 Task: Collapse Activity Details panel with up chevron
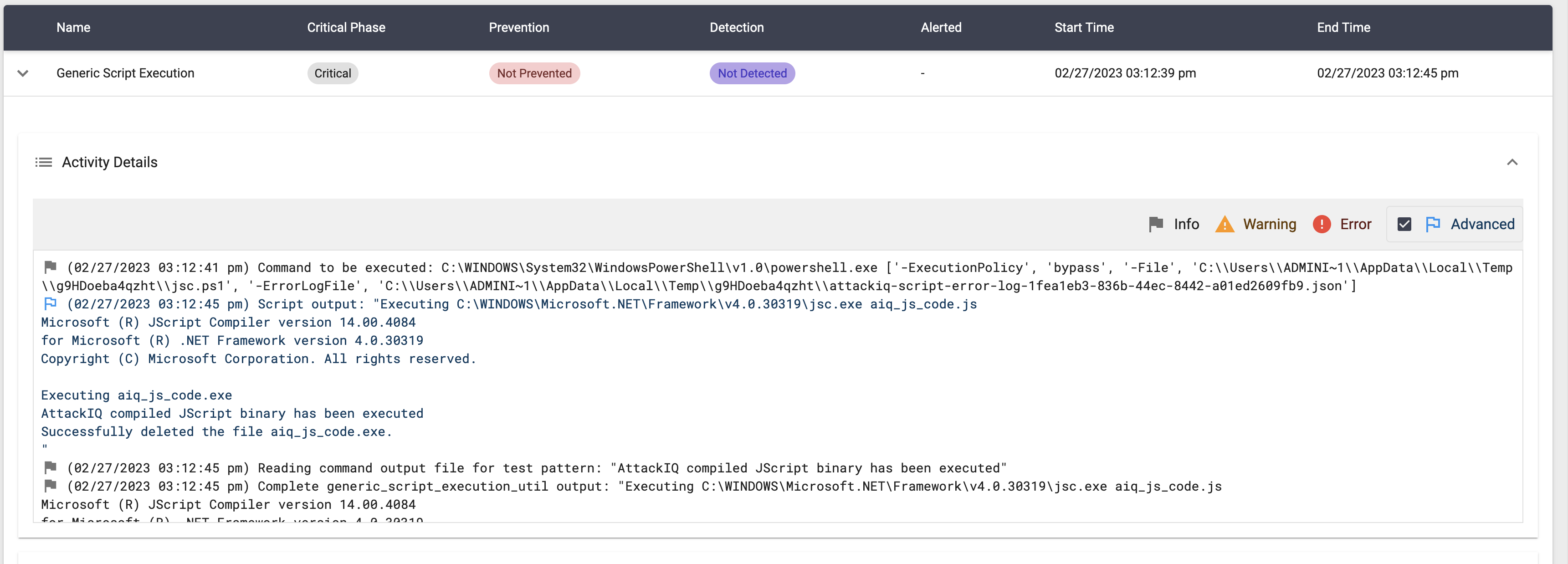1512,162
